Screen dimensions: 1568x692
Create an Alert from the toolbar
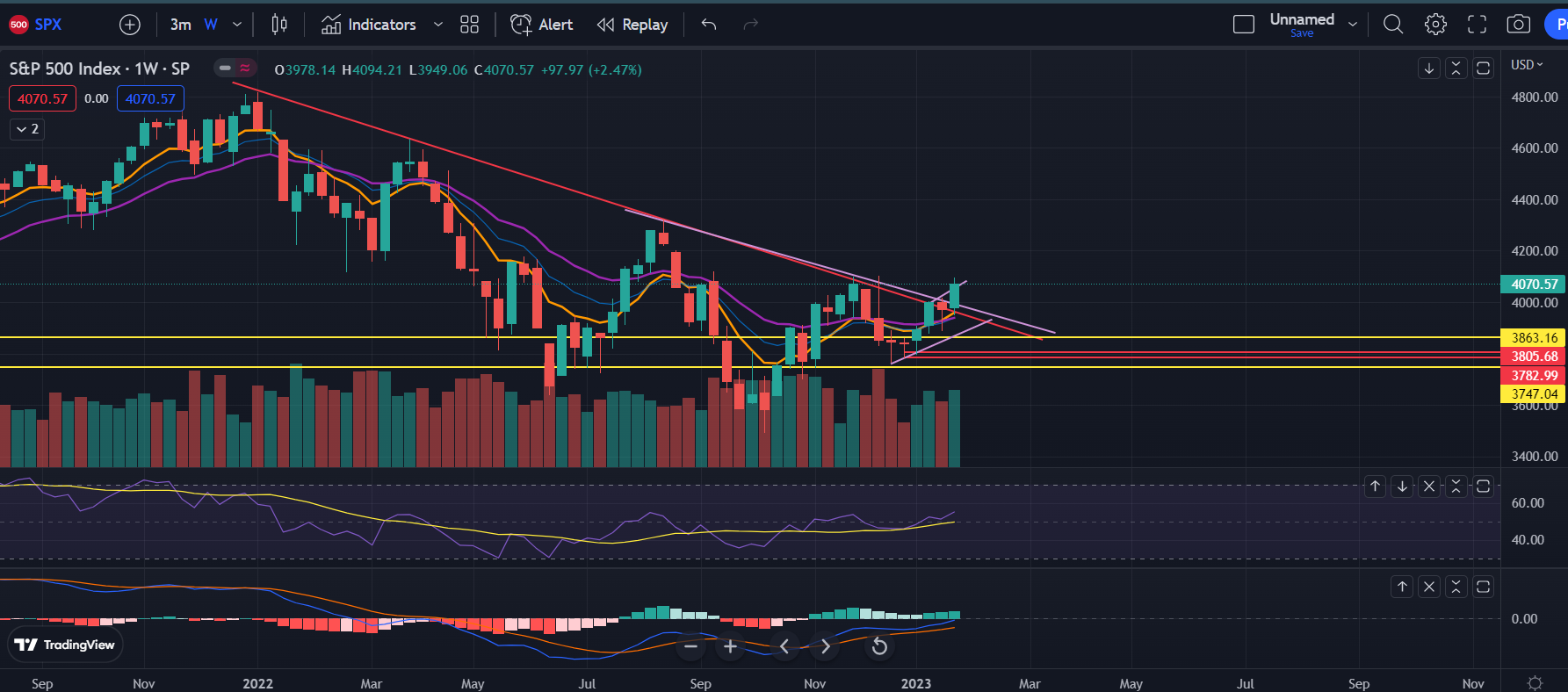pos(542,25)
